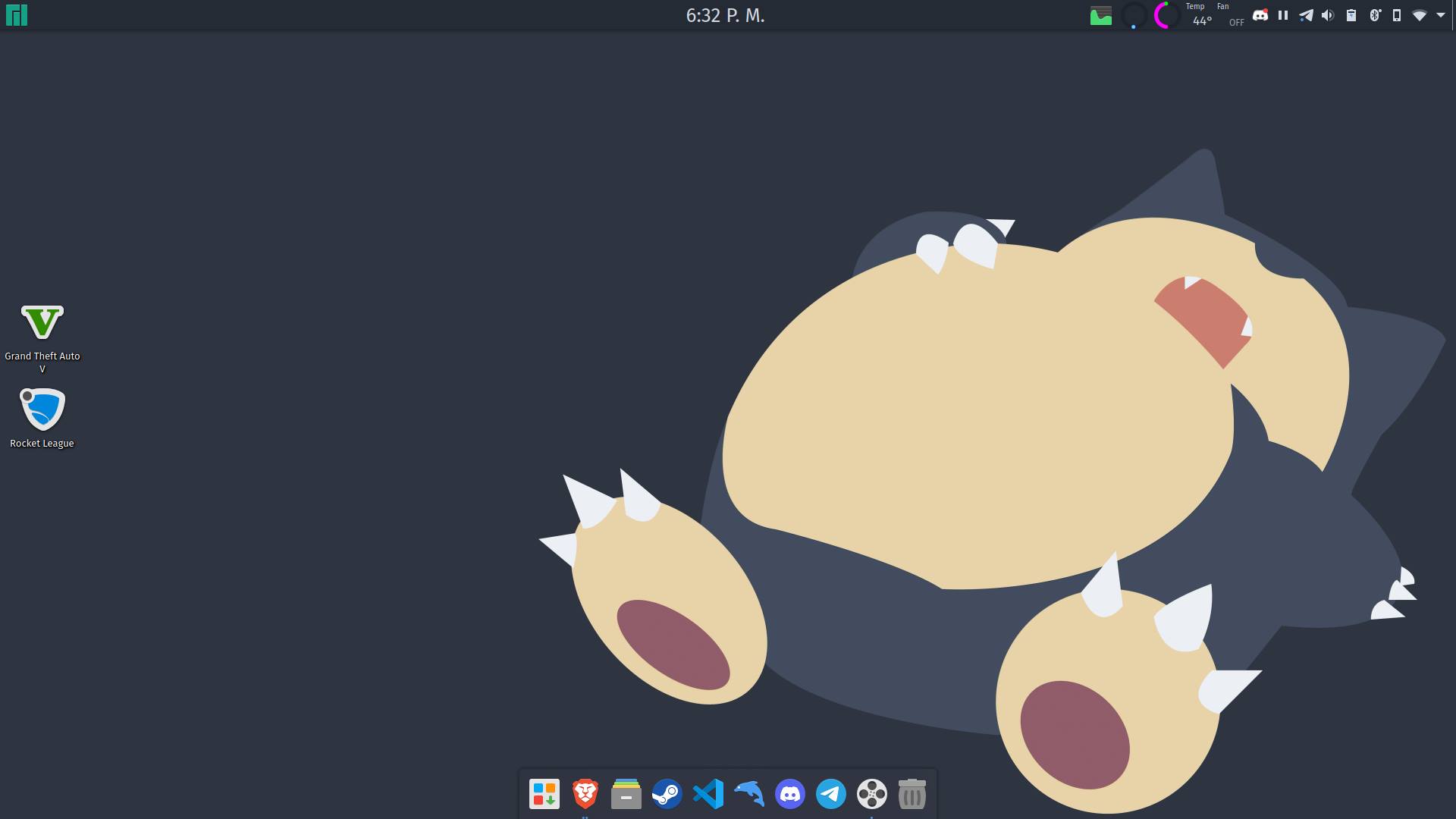Open Telegram from the dock
1456x819 pixels.
click(831, 794)
